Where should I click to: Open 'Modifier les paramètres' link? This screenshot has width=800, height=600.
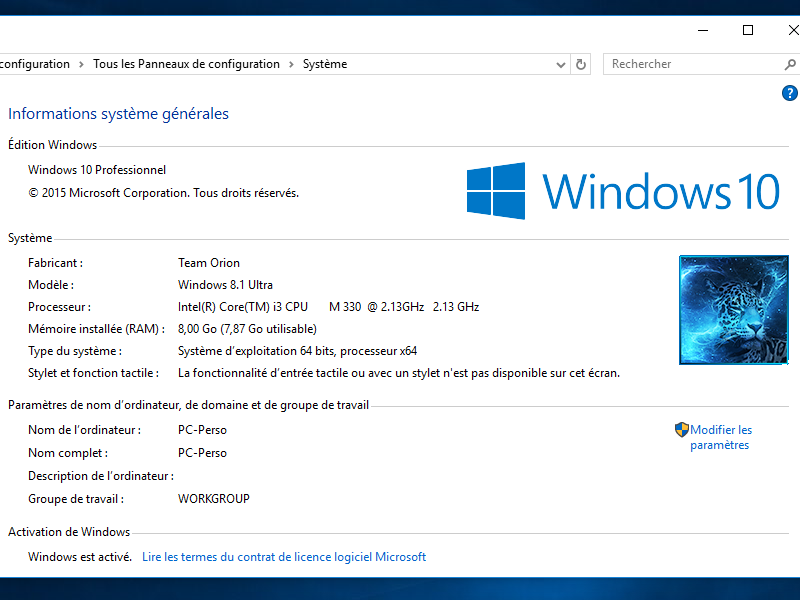[x=720, y=437]
